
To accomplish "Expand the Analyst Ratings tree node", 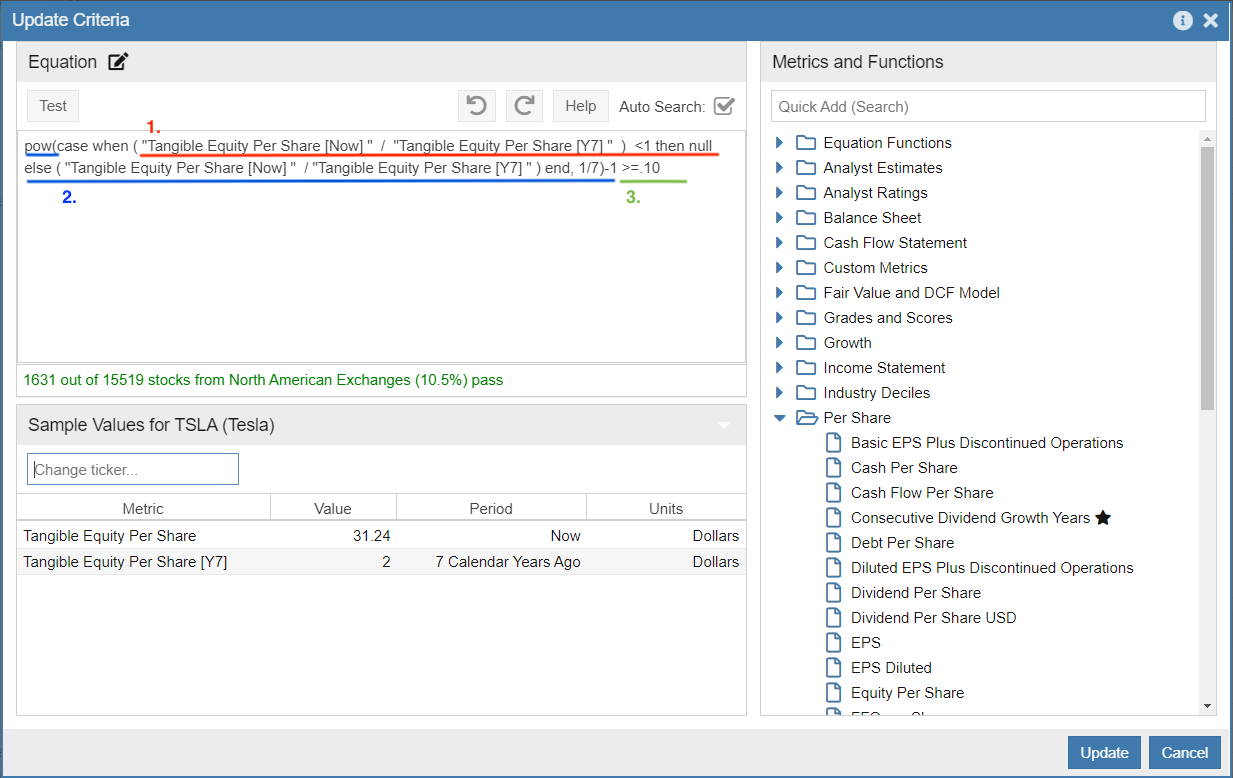I will click(780, 193).
